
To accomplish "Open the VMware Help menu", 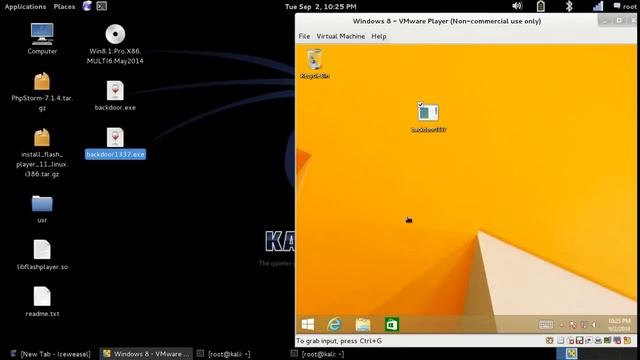I will click(x=379, y=36).
